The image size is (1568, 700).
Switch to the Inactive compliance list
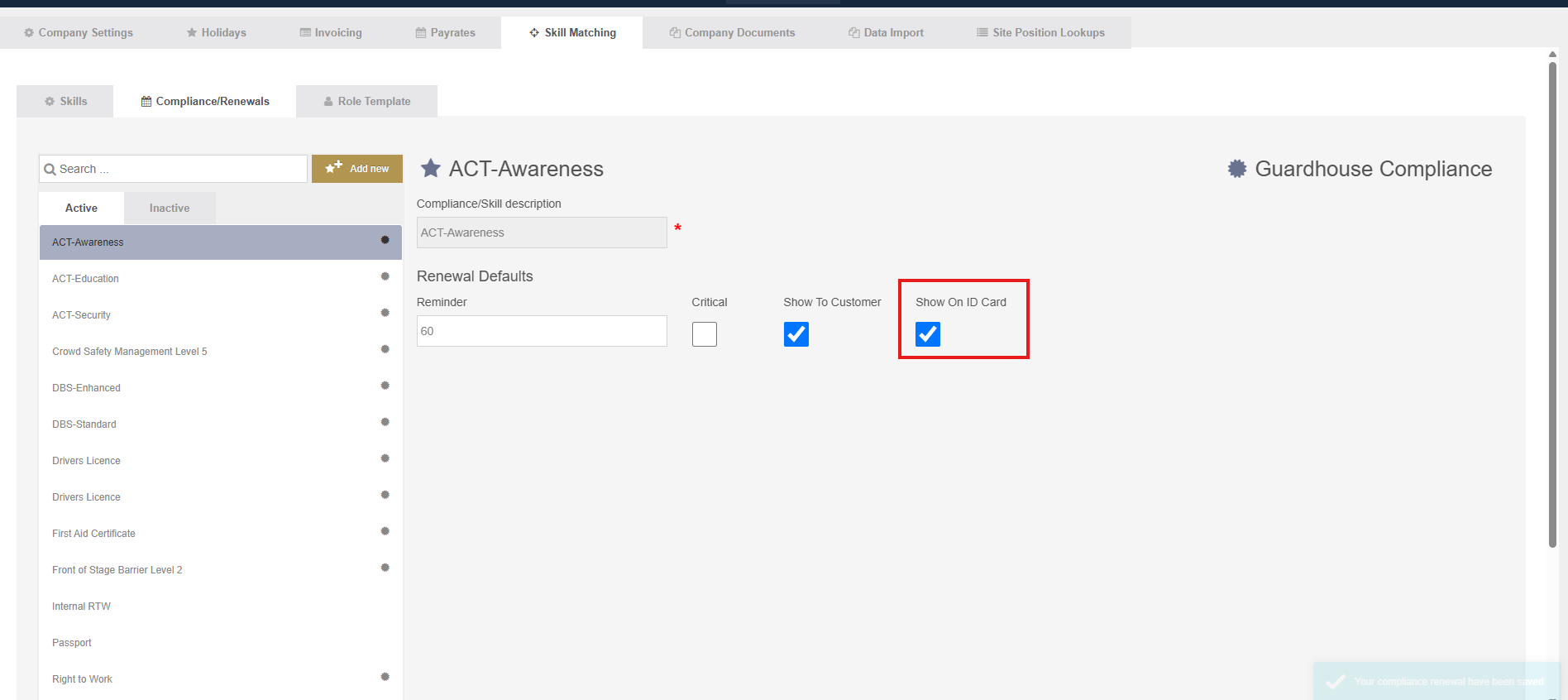pos(170,209)
